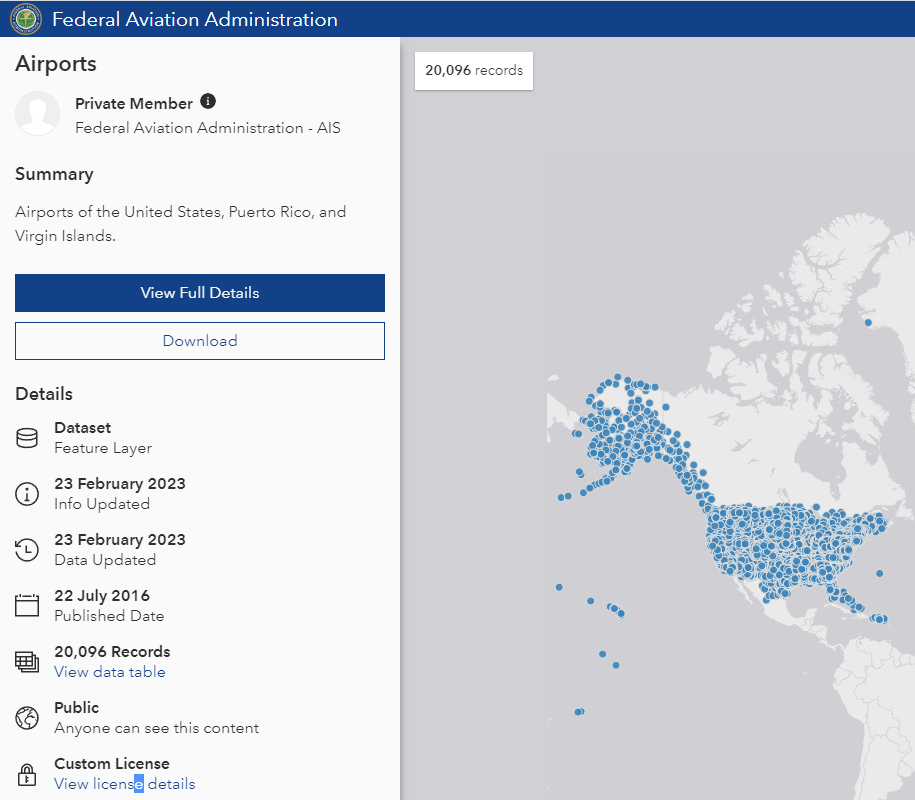Click 'Federal Aviation Administration - AIS' text
The width and height of the screenshot is (915, 800).
(x=208, y=128)
